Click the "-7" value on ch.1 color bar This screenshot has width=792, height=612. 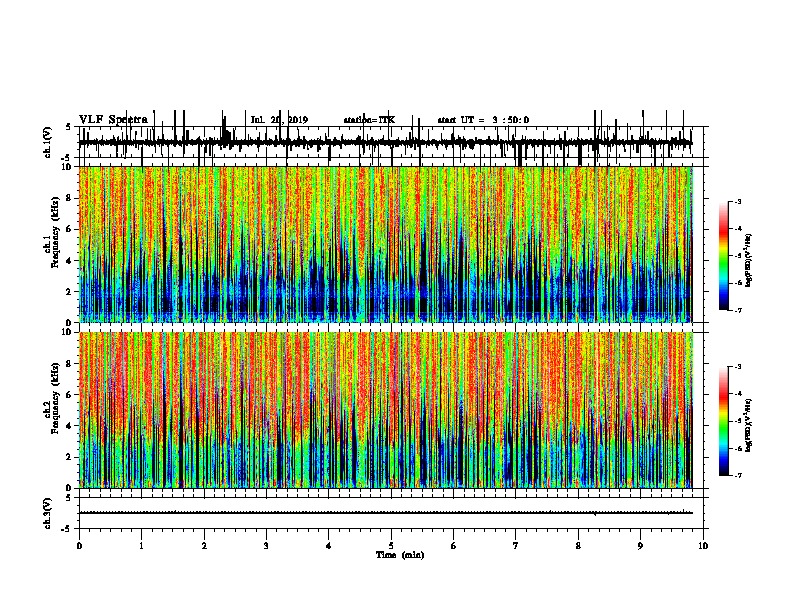point(738,310)
